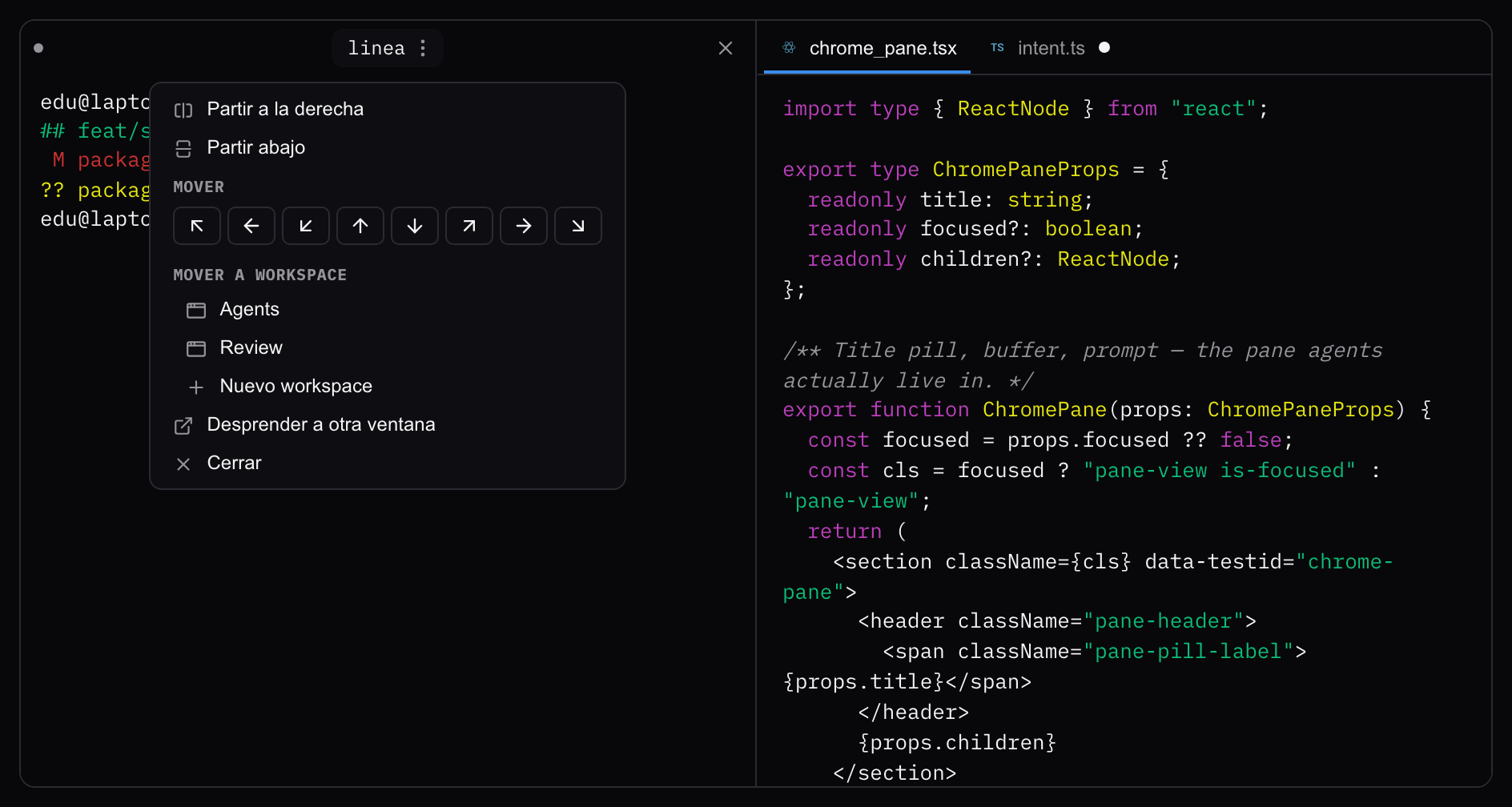Viewport: 1512px width, 807px height.
Task: Click the X icon beside Cerrar
Action: [183, 464]
